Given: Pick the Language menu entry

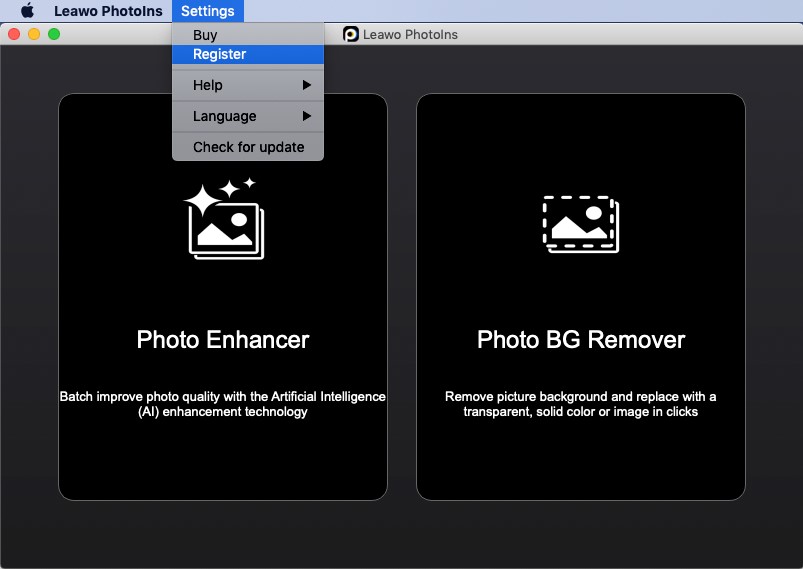Looking at the screenshot, I should 224,116.
